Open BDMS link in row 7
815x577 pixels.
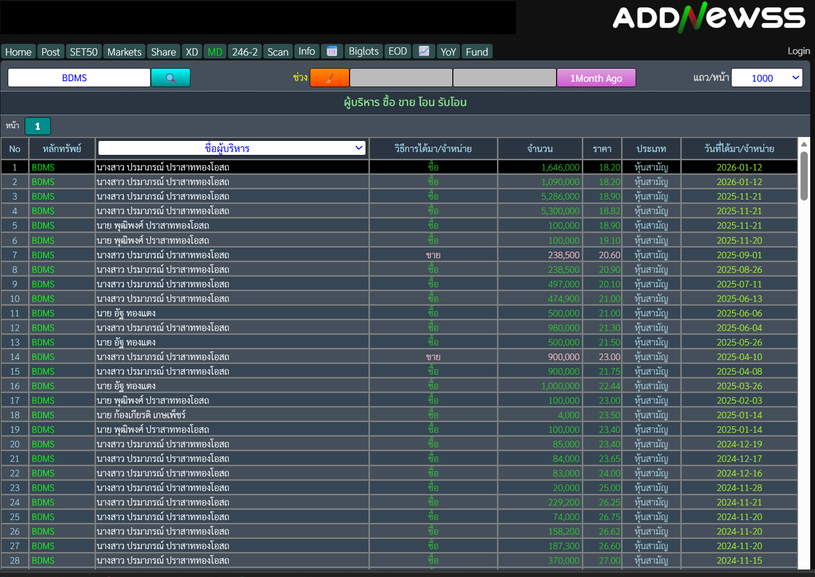pyautogui.click(x=43, y=255)
